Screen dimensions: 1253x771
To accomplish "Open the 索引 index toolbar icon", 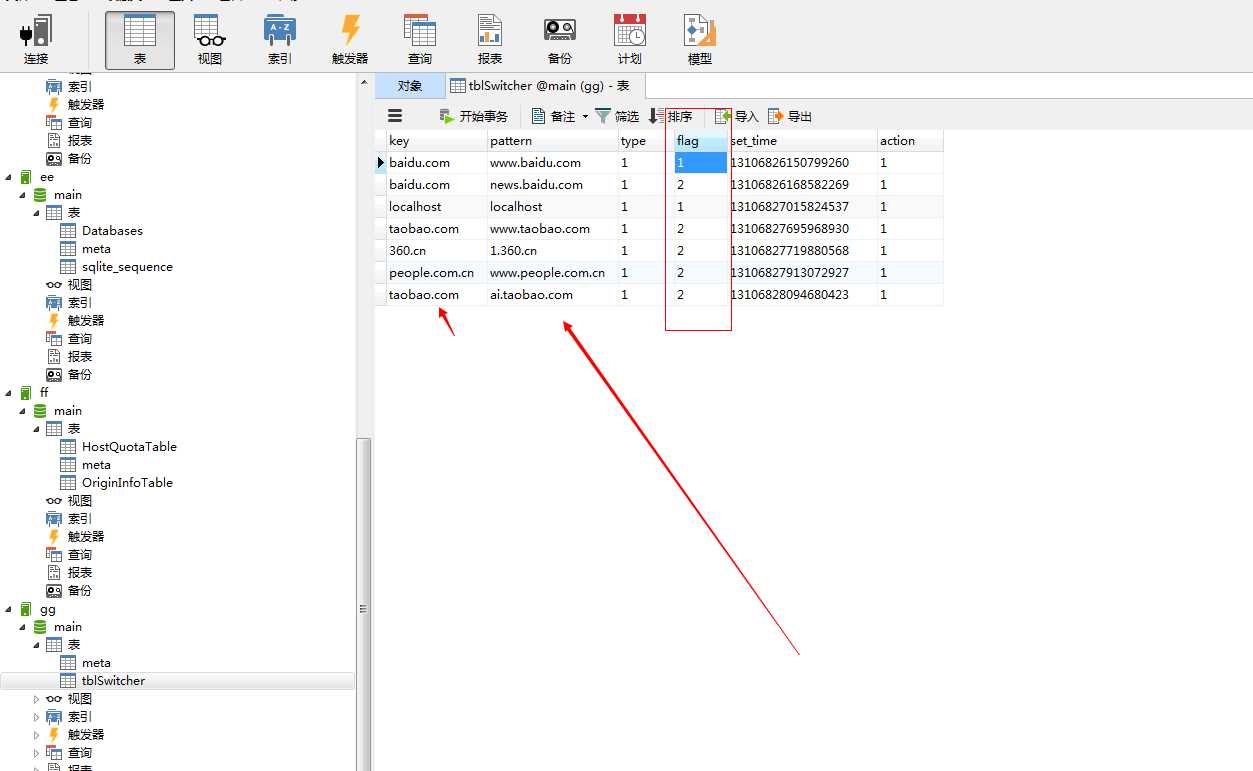I will tap(280, 41).
